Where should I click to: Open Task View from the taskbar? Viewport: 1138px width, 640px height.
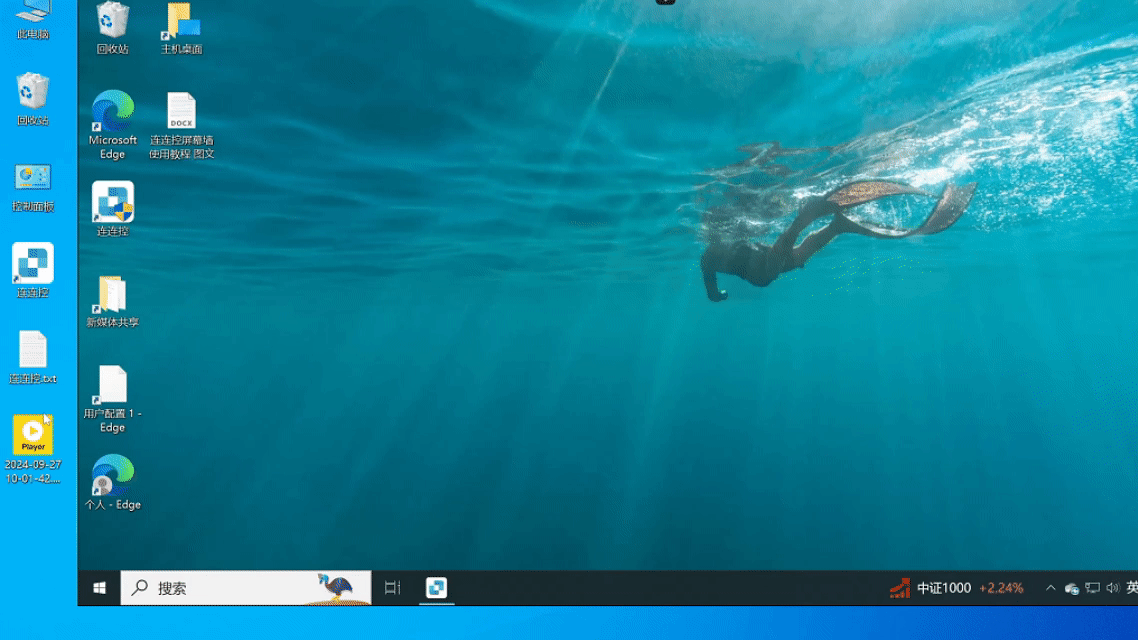click(393, 588)
